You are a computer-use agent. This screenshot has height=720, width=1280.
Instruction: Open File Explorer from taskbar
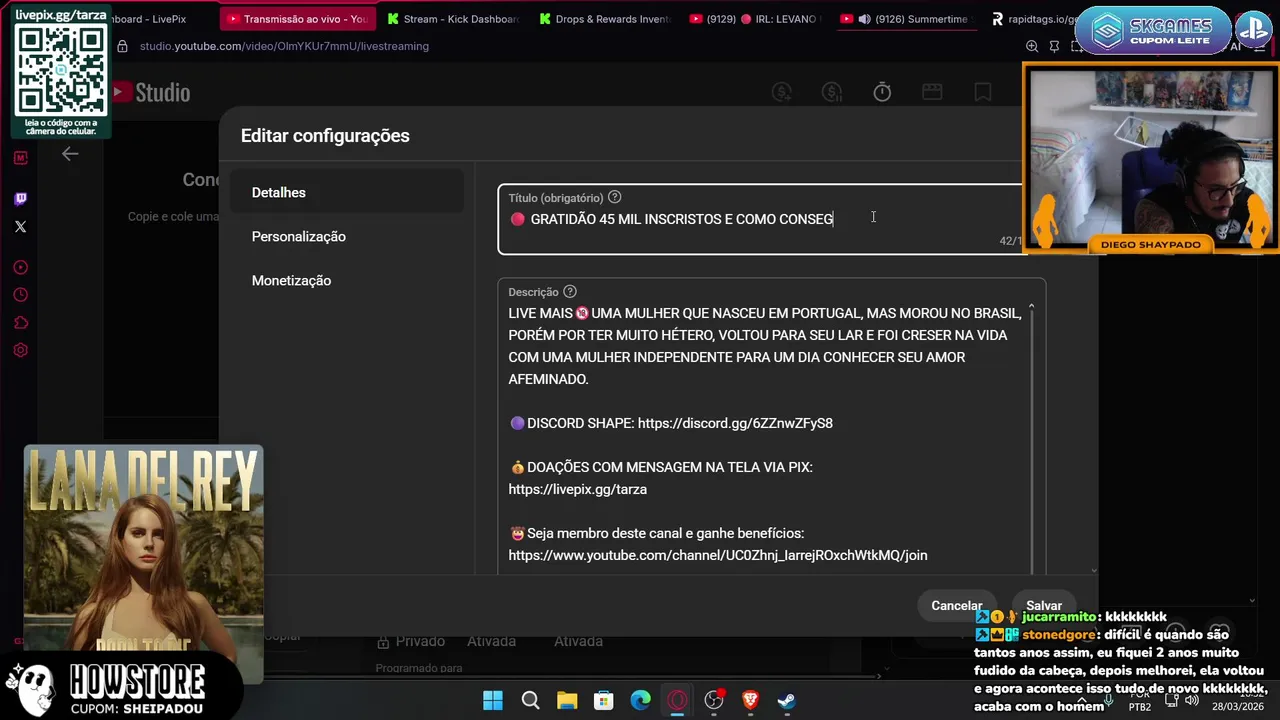point(567,701)
